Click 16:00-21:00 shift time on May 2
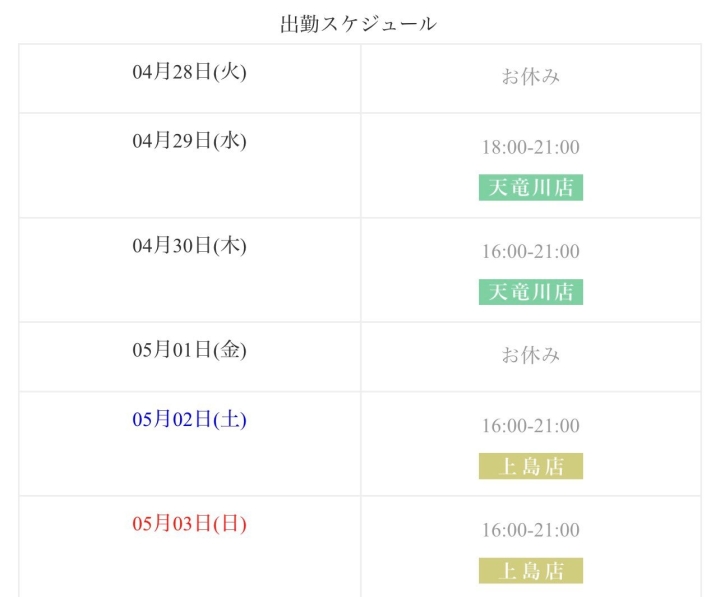 click(x=530, y=426)
